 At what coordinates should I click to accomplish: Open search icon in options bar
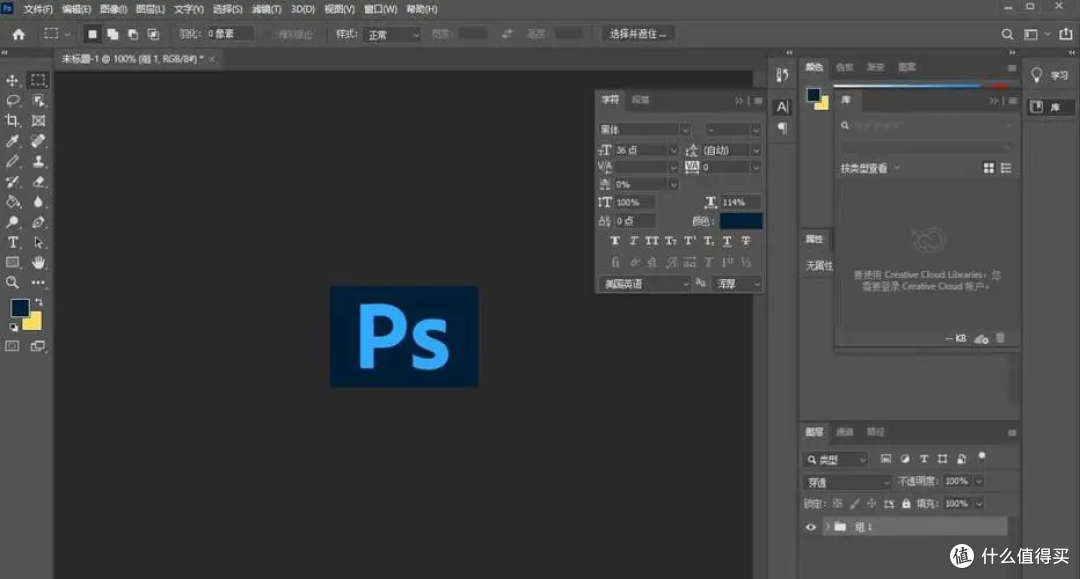(1007, 34)
